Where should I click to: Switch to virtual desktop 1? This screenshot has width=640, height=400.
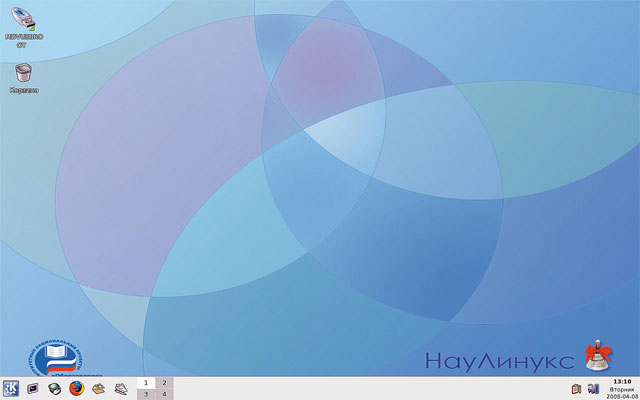(146, 383)
